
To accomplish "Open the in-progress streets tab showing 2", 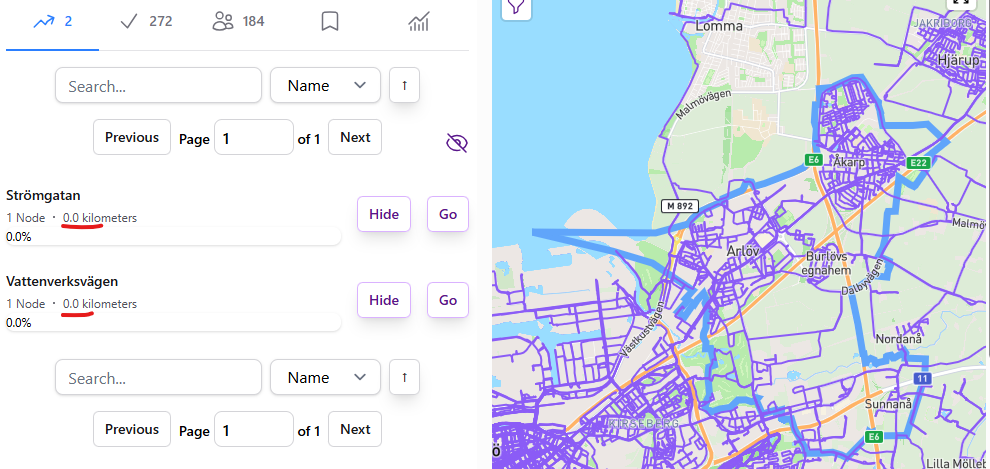I will [x=52, y=21].
